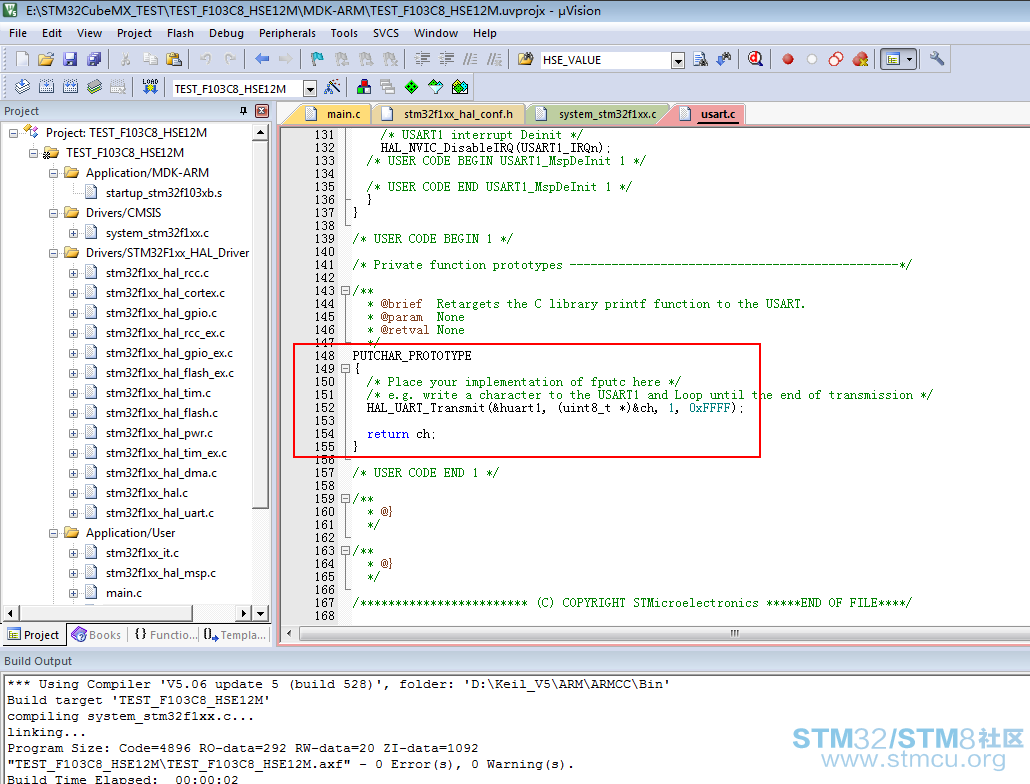Image resolution: width=1030 pixels, height=784 pixels.
Task: Select stm32f1xx_it.c in project tree
Action: [142, 554]
